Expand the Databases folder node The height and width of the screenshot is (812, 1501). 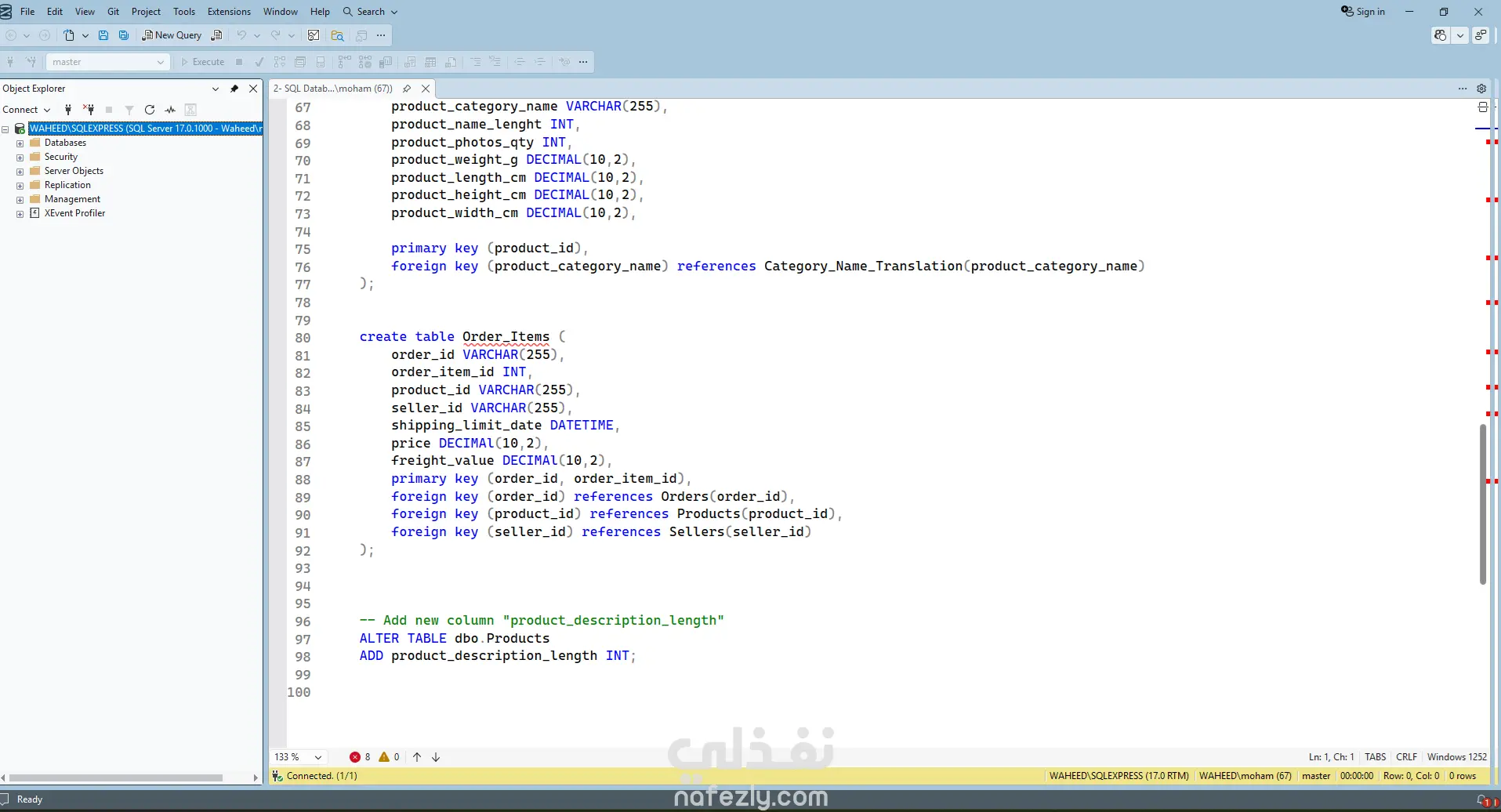pyautogui.click(x=20, y=143)
